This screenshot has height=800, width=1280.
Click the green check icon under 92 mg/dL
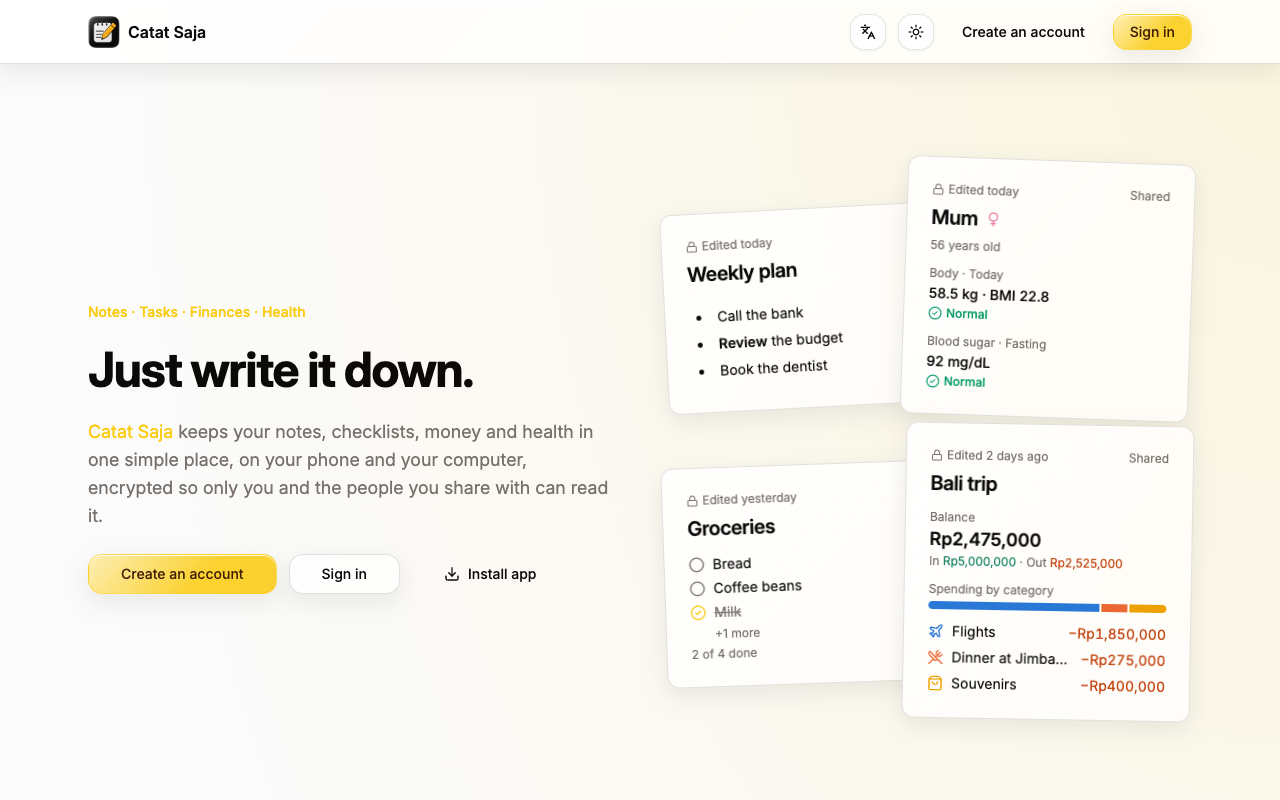point(933,381)
